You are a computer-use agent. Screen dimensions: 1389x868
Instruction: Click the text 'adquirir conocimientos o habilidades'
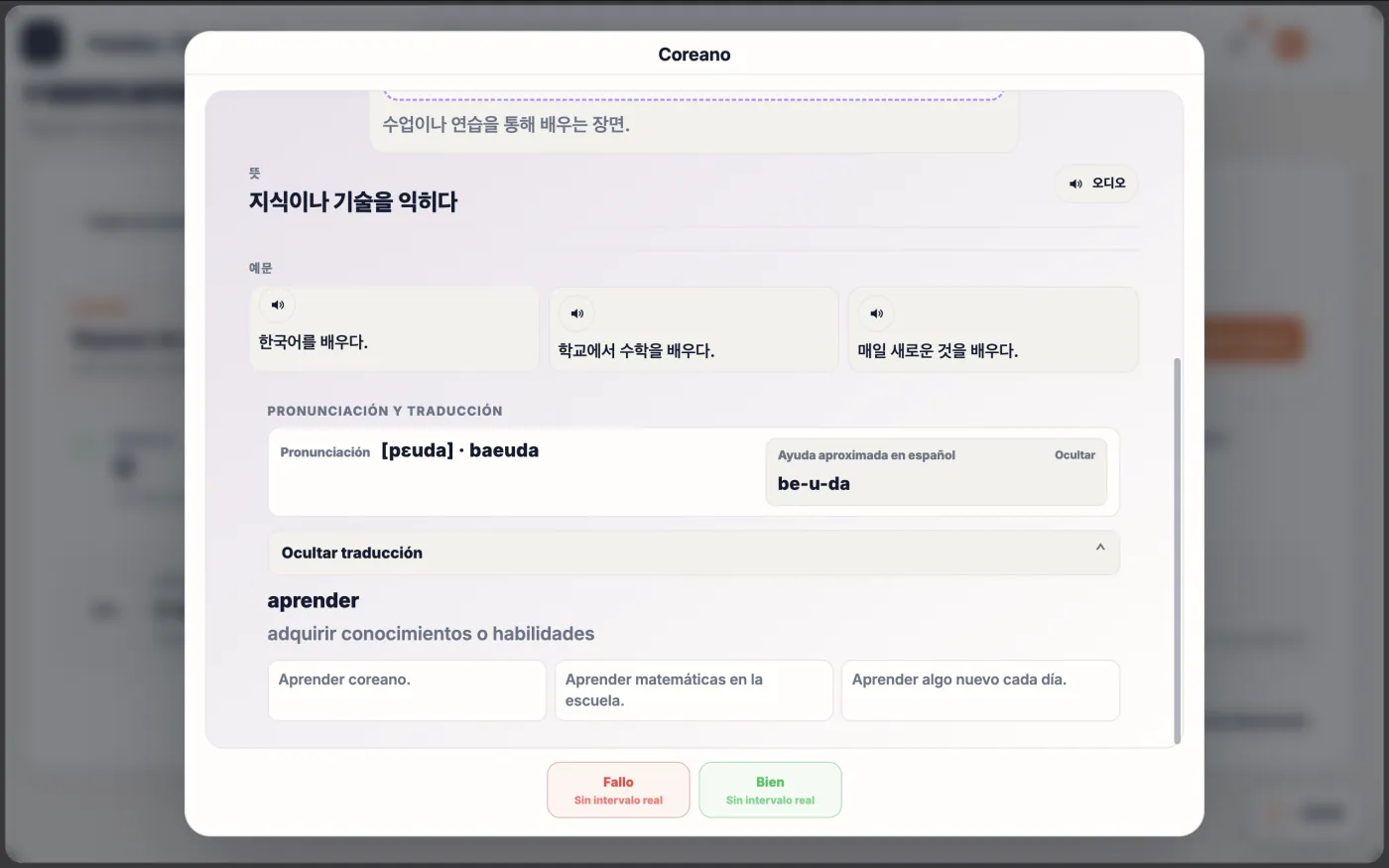tap(431, 634)
